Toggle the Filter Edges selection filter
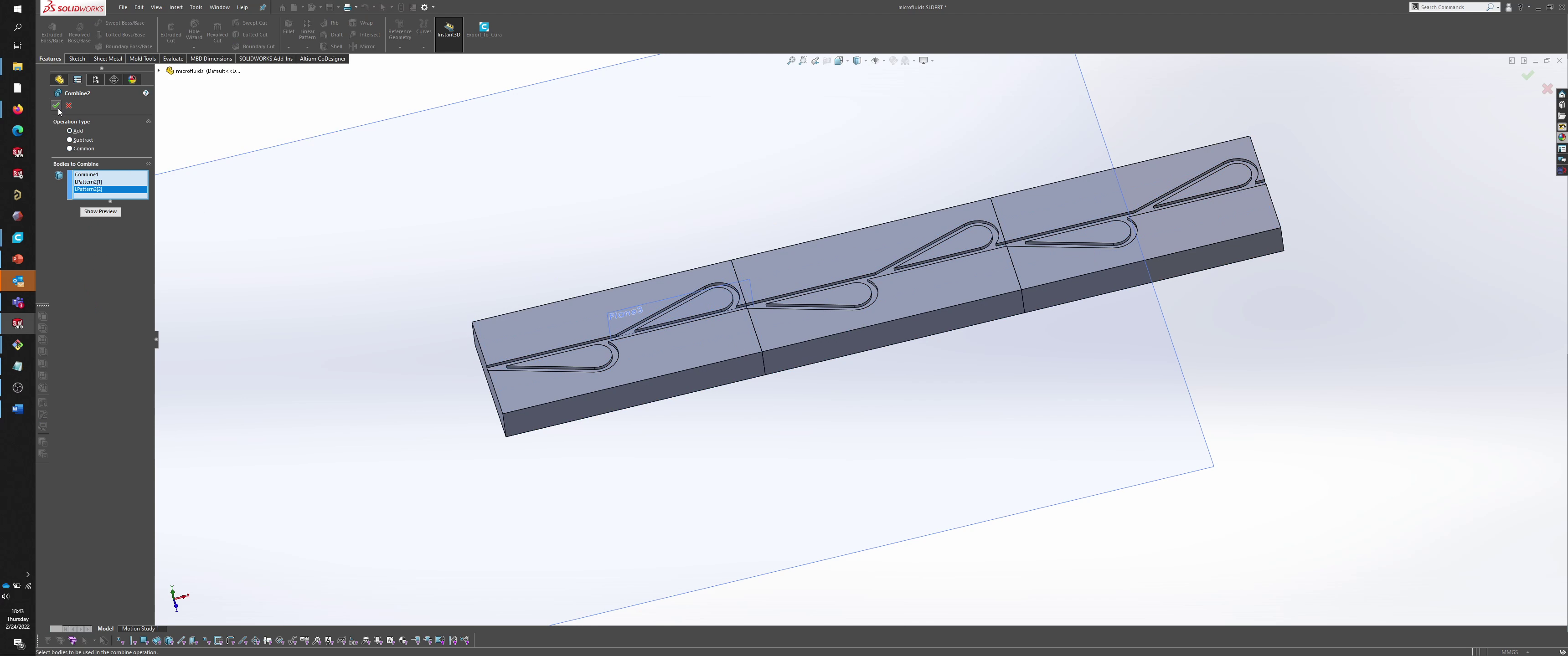This screenshot has height=656, width=1568. click(x=133, y=640)
